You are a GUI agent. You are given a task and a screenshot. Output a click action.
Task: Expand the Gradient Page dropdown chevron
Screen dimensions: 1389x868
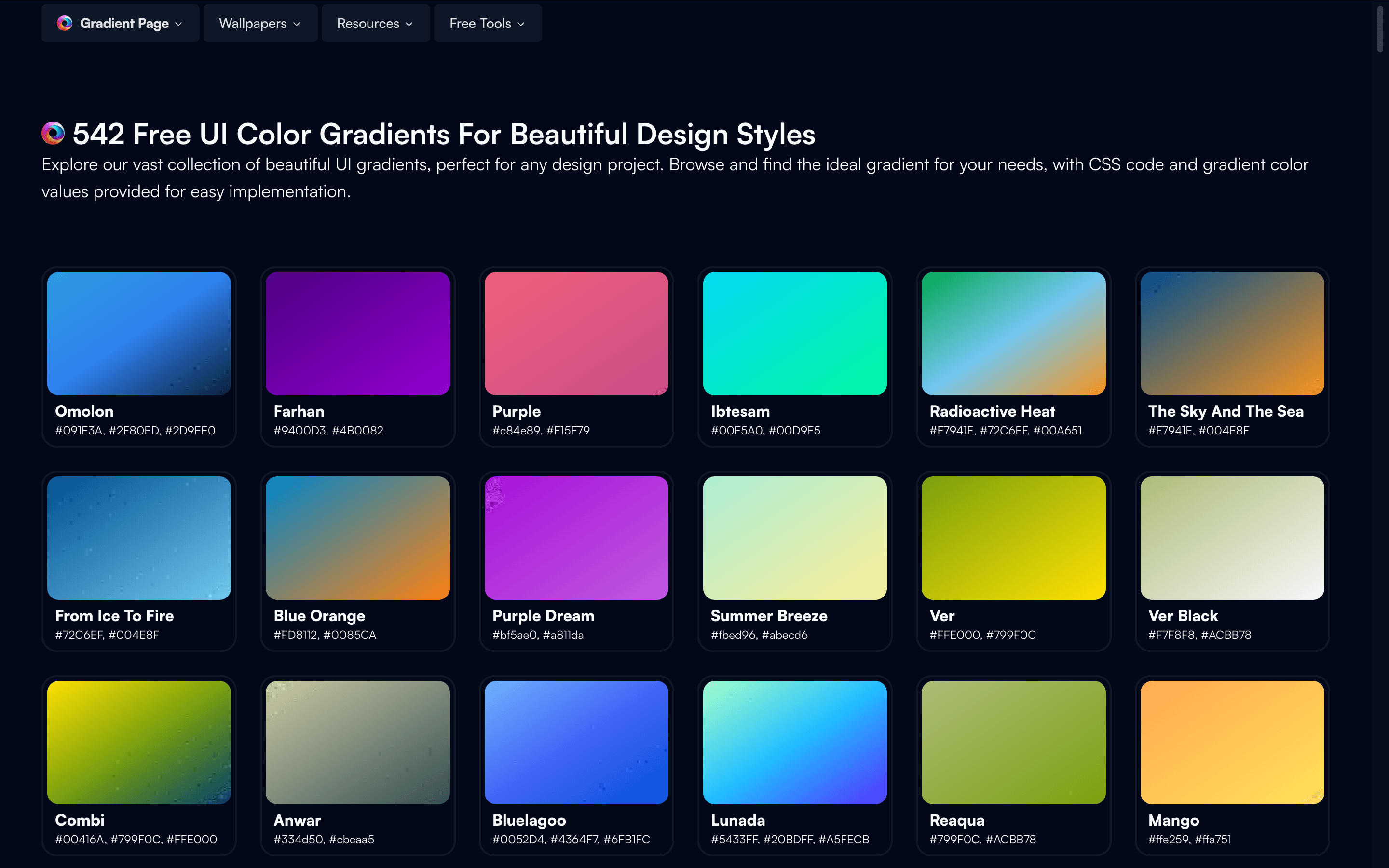pyautogui.click(x=178, y=24)
